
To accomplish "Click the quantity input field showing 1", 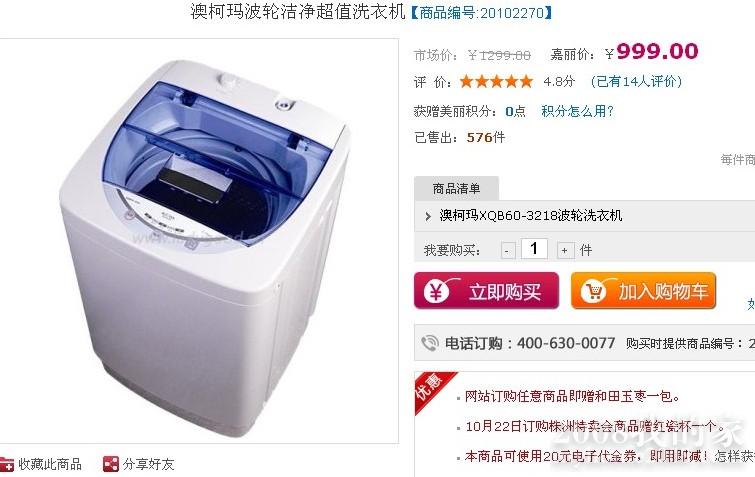I will 534,249.
